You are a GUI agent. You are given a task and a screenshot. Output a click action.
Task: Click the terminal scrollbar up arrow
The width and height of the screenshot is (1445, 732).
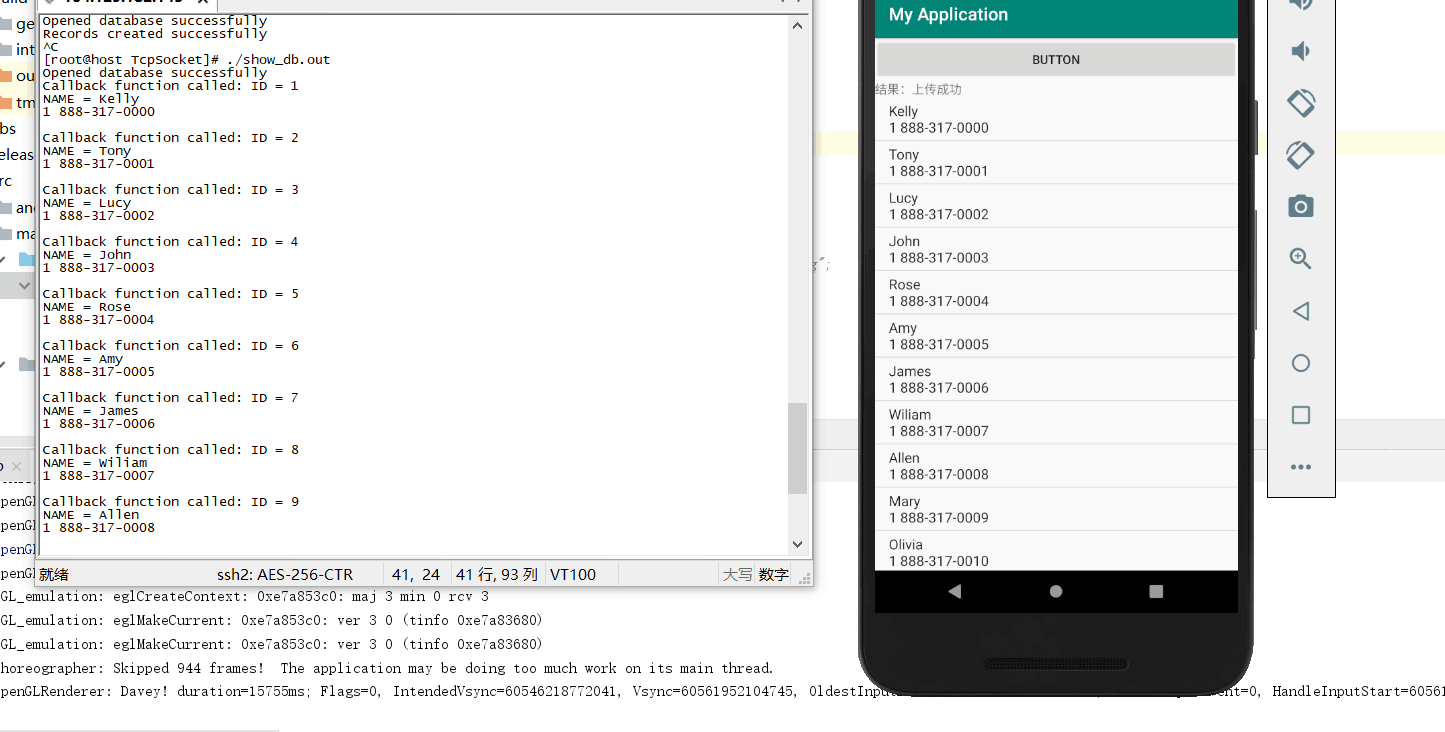pyautogui.click(x=797, y=27)
